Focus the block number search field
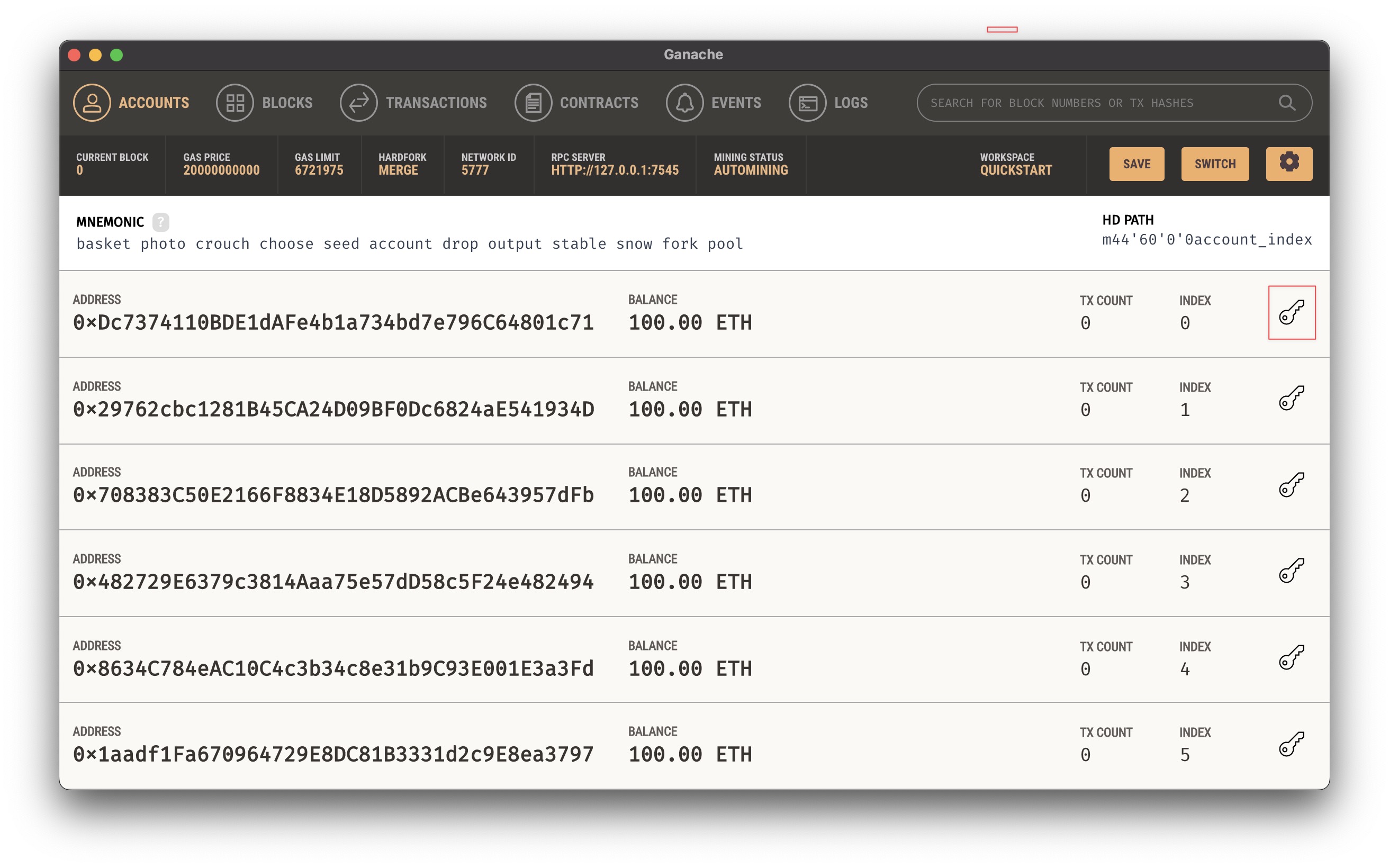Viewport: 1389px width, 868px height. coord(1090,103)
